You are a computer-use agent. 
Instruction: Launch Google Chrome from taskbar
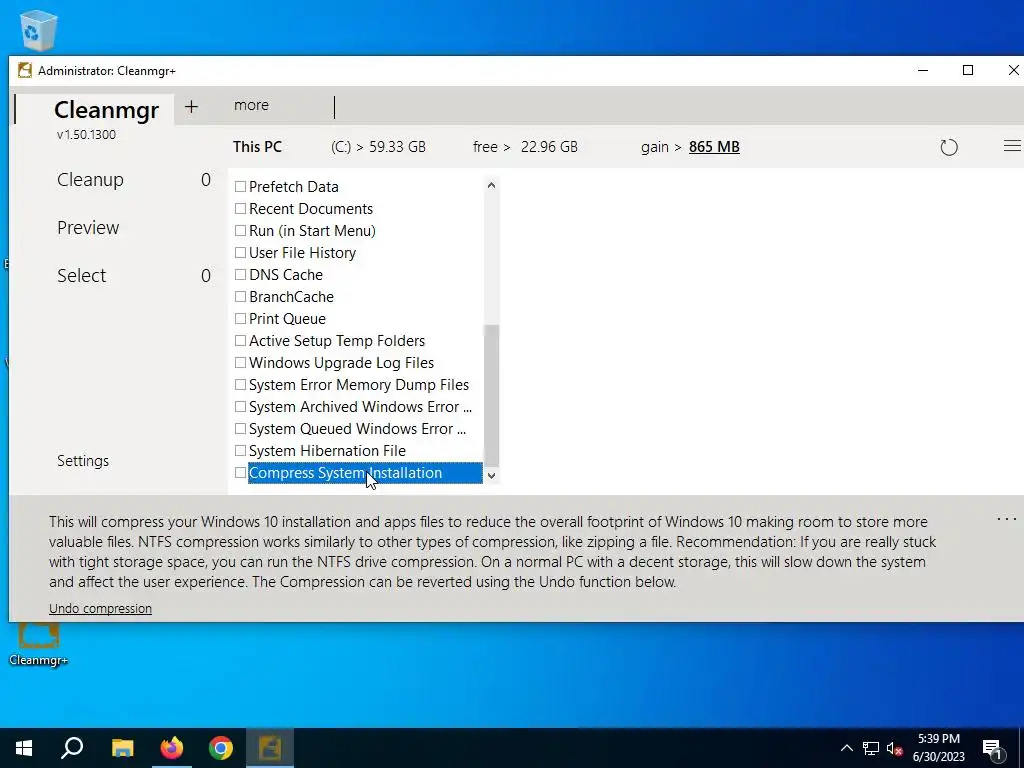[221, 748]
